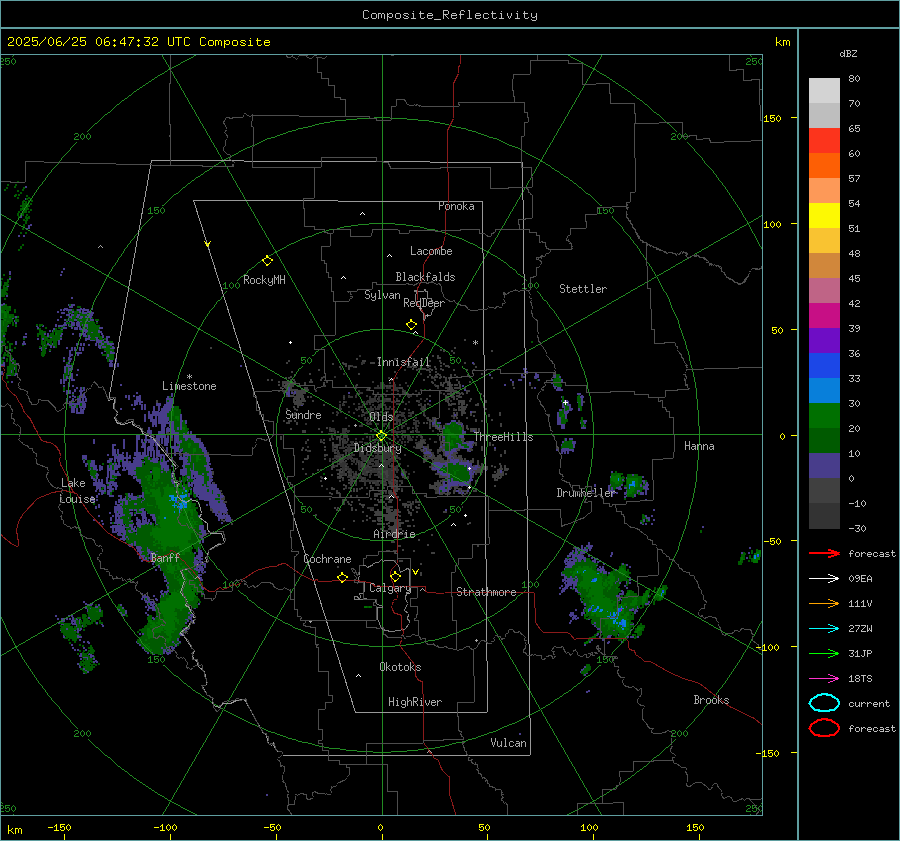The image size is (900, 841).
Task: Click the Hanna map label
Action: [x=699, y=446]
